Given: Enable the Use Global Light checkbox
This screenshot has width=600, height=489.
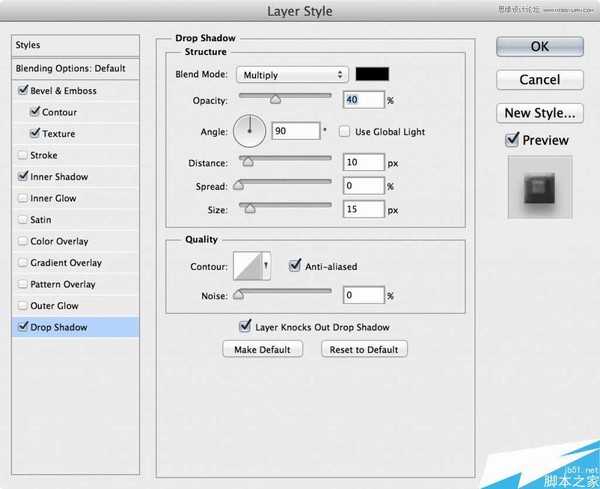Looking at the screenshot, I should [x=345, y=131].
